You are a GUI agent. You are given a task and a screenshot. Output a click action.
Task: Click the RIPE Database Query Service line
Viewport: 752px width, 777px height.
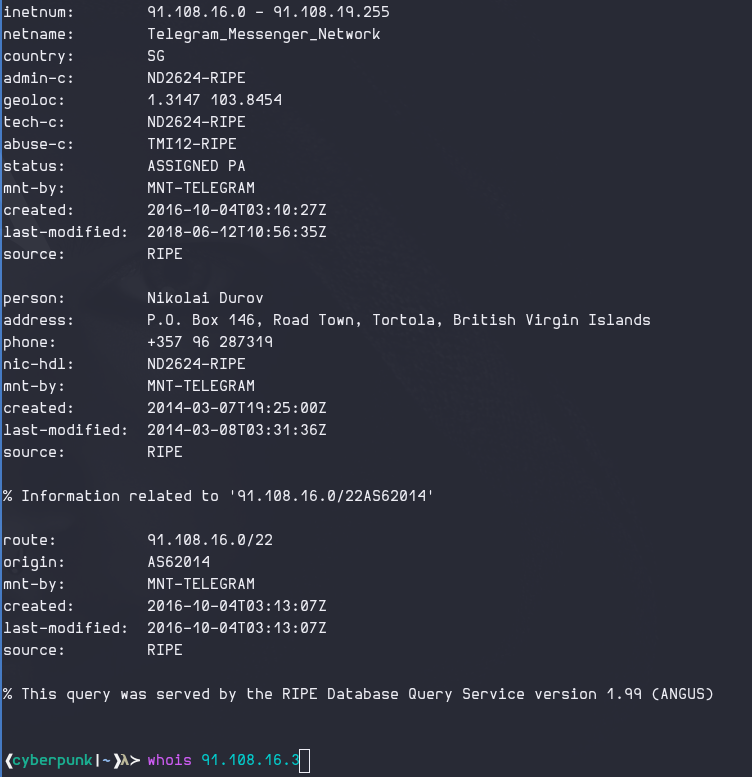(358, 694)
